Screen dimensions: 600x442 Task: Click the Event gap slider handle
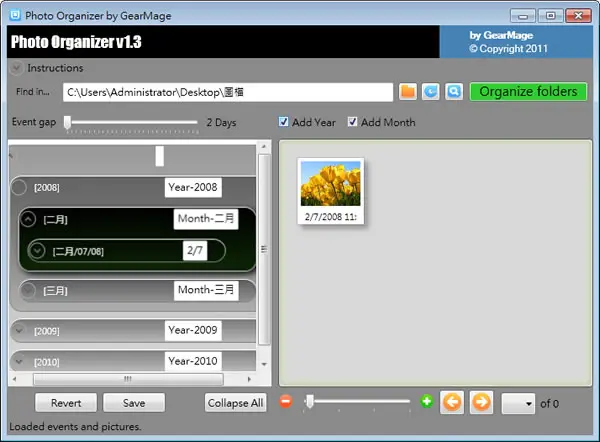tap(67, 122)
